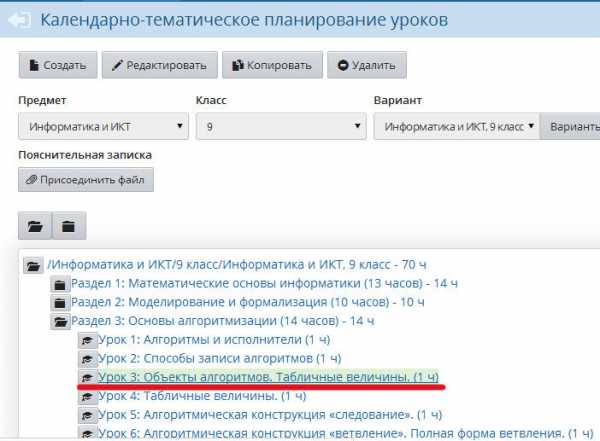Expand folder icon of Раздел 1
Image resolution: width=600 pixels, height=441 pixels.
click(x=60, y=284)
